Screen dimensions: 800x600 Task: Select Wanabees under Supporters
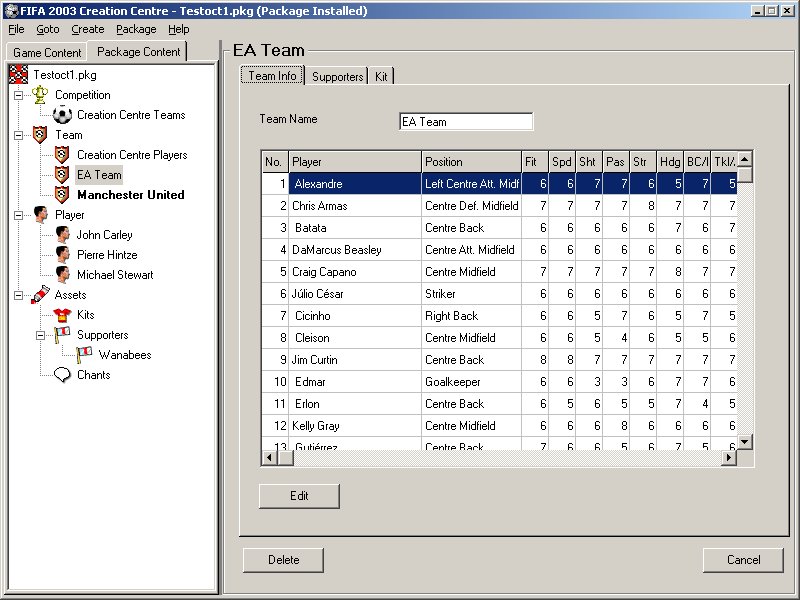pos(125,355)
